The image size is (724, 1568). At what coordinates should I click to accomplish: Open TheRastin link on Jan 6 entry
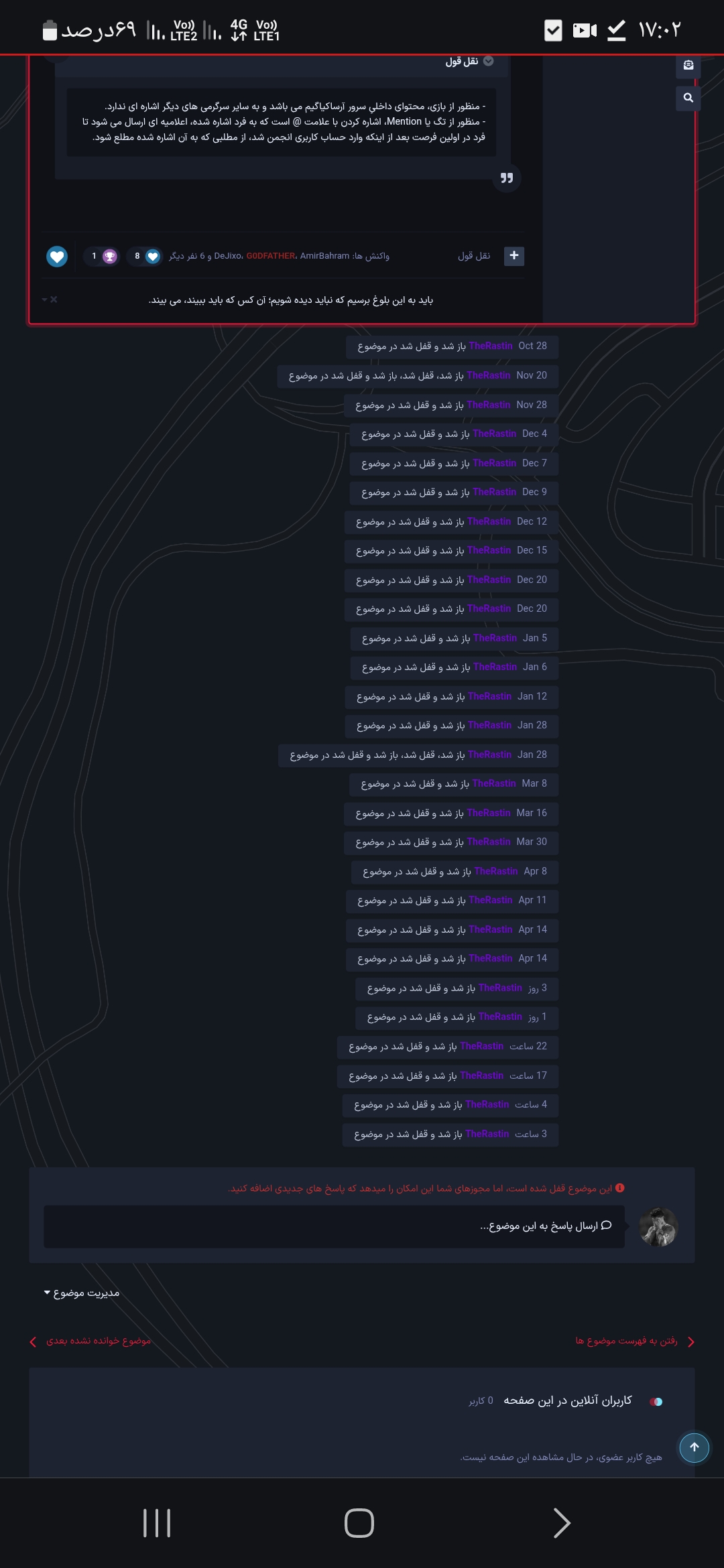[495, 667]
